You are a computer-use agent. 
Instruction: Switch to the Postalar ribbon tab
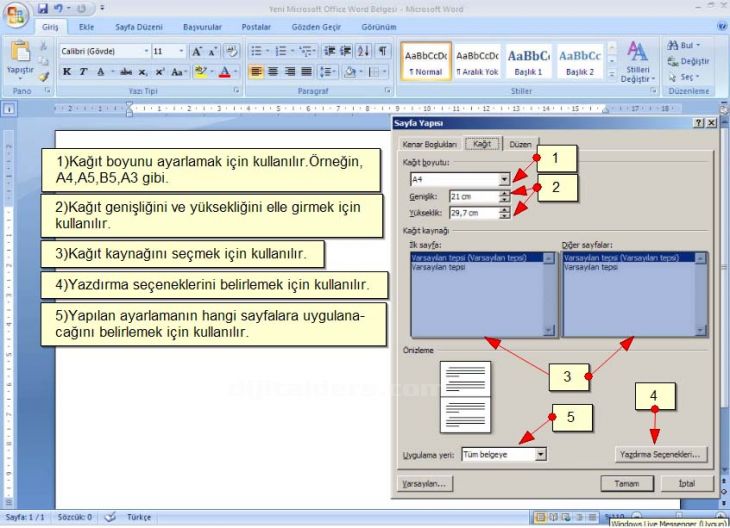256,27
